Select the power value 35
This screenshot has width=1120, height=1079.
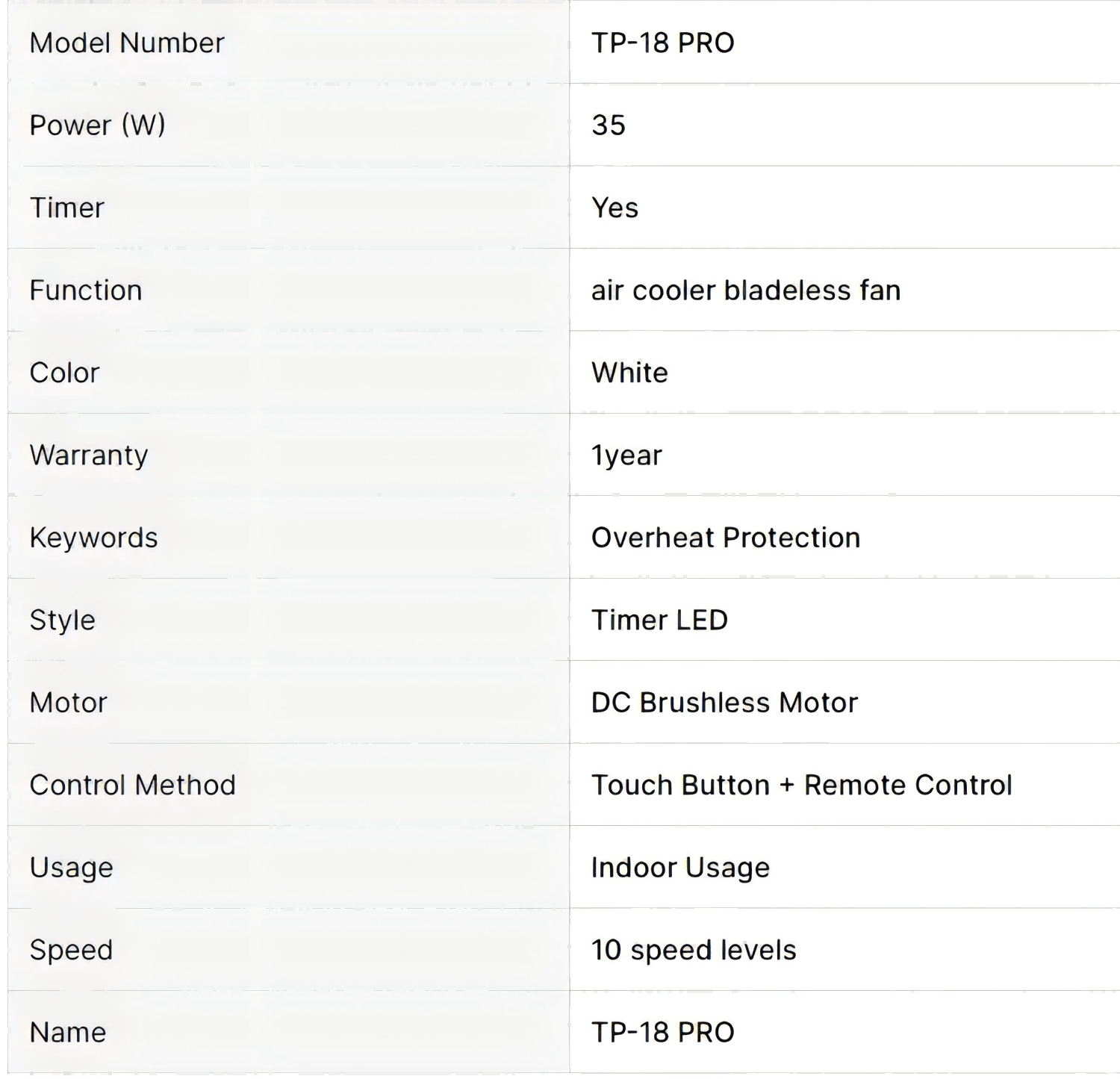(x=608, y=125)
